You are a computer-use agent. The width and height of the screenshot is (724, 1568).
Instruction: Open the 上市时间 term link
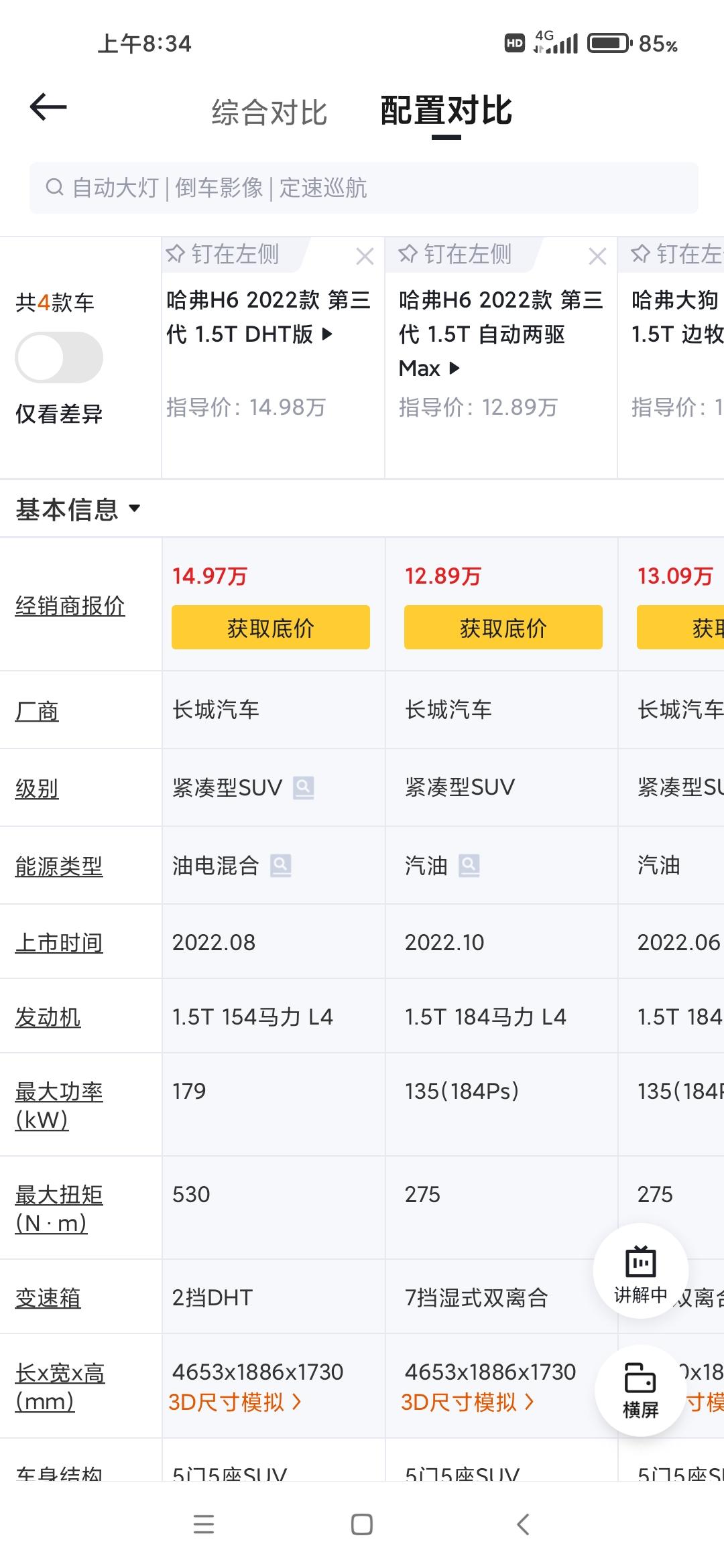tap(59, 943)
